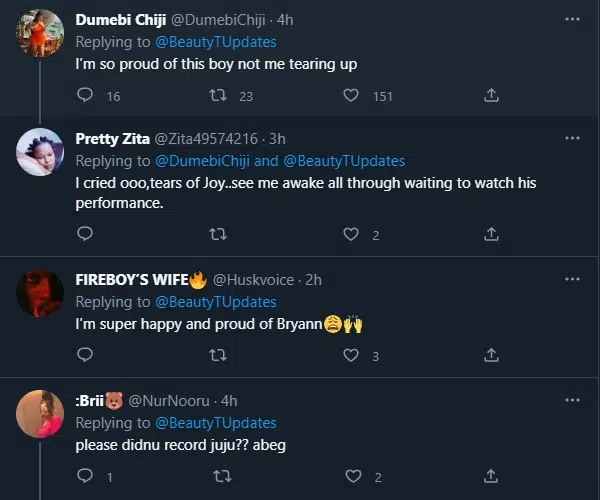The width and height of the screenshot is (600, 500).
Task: Like the FIREBOY'S WIFE tweet
Action: tap(351, 355)
